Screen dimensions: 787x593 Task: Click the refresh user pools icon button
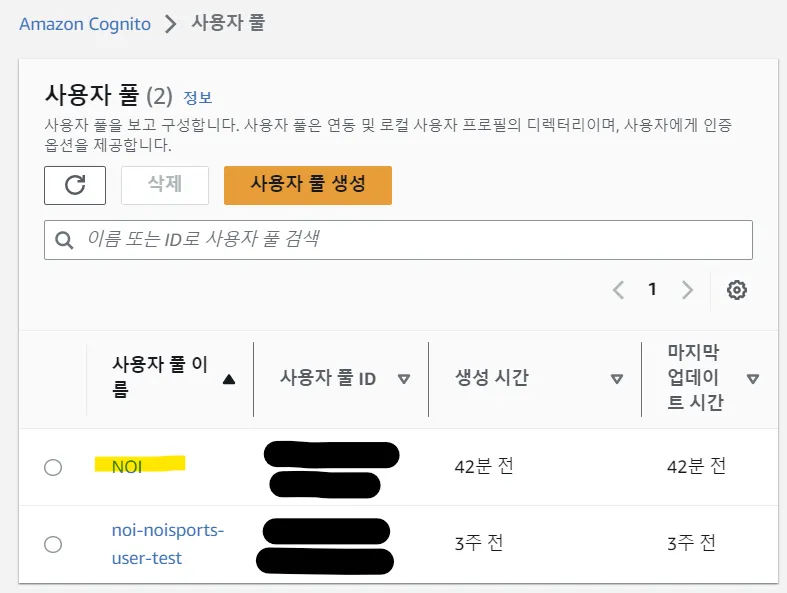(75, 185)
